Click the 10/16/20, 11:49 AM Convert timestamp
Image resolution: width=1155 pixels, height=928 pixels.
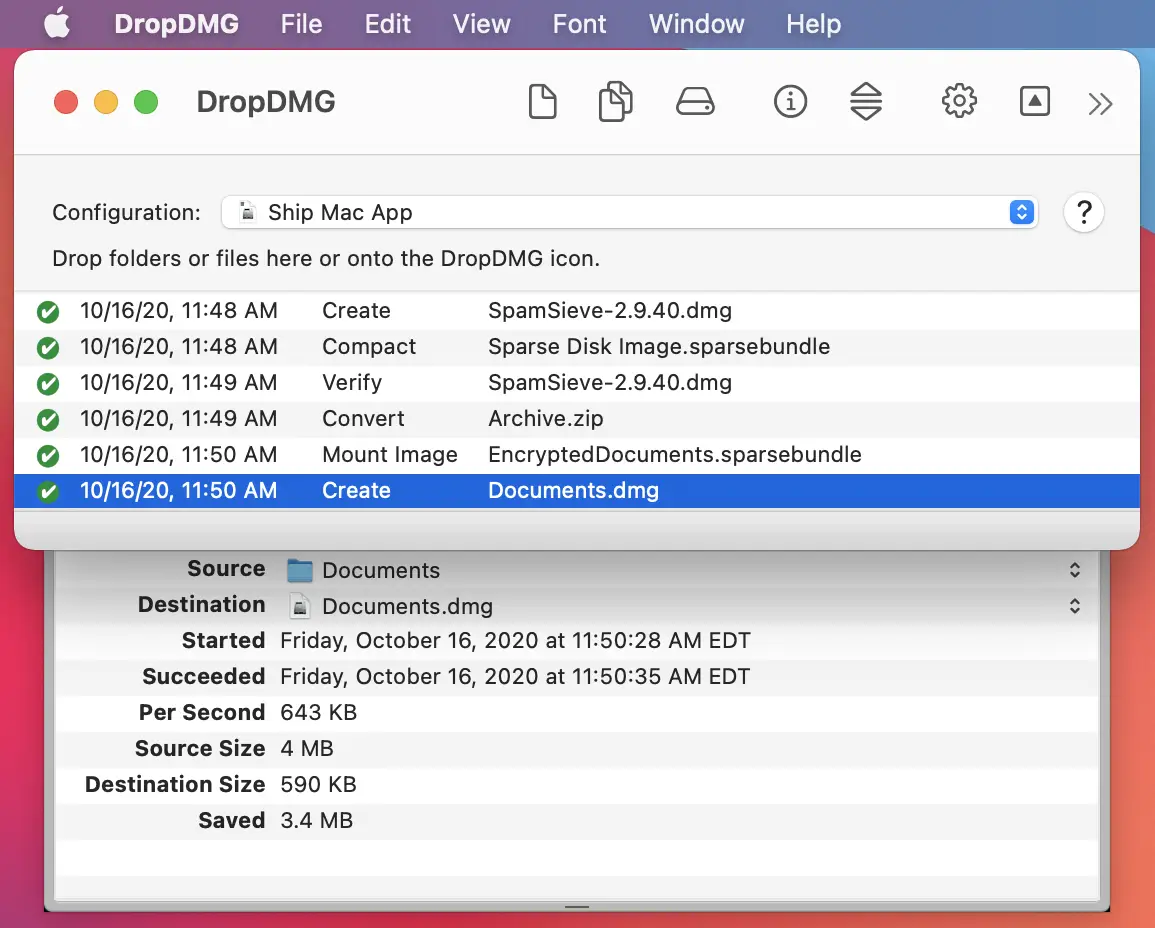tap(178, 419)
